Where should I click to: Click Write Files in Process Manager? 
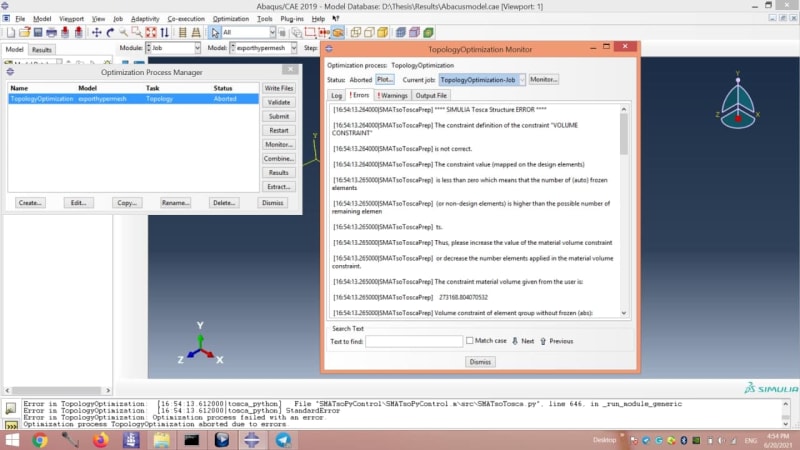[279, 88]
